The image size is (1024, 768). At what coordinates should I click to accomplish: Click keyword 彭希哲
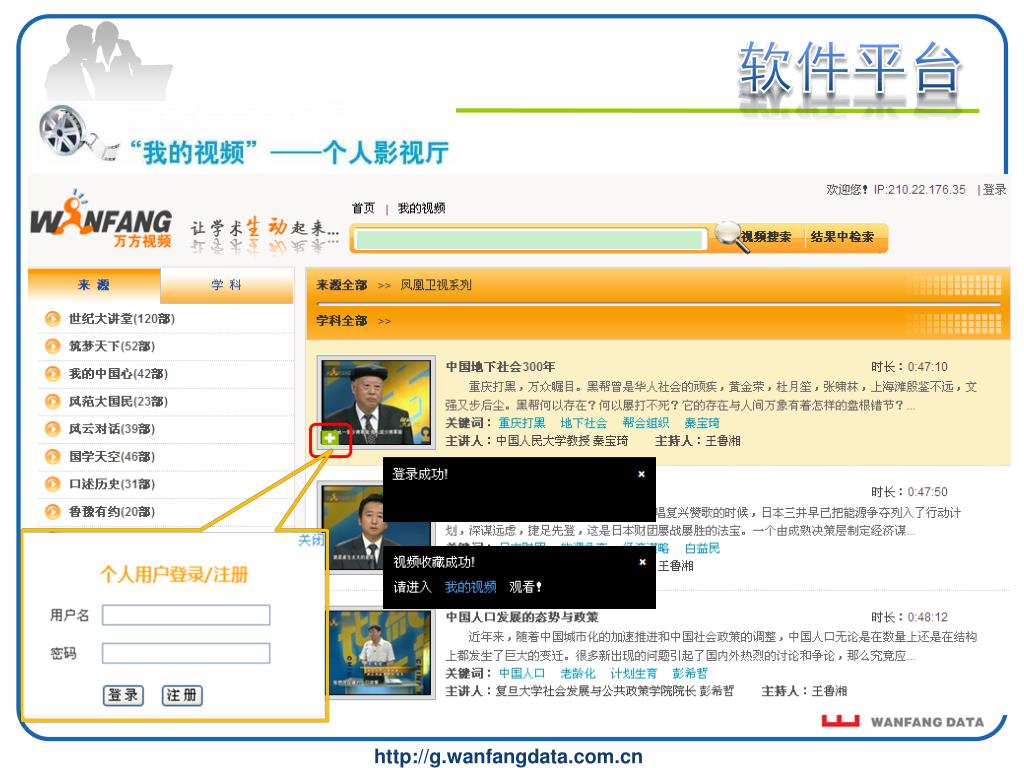coord(690,673)
